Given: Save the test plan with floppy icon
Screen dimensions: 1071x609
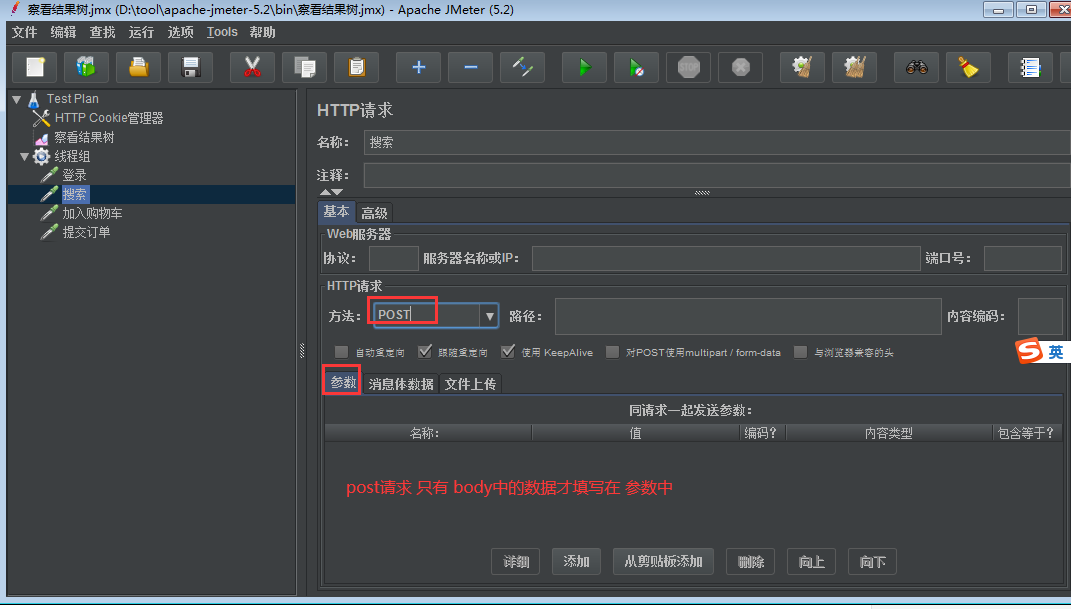Looking at the screenshot, I should coord(190,67).
